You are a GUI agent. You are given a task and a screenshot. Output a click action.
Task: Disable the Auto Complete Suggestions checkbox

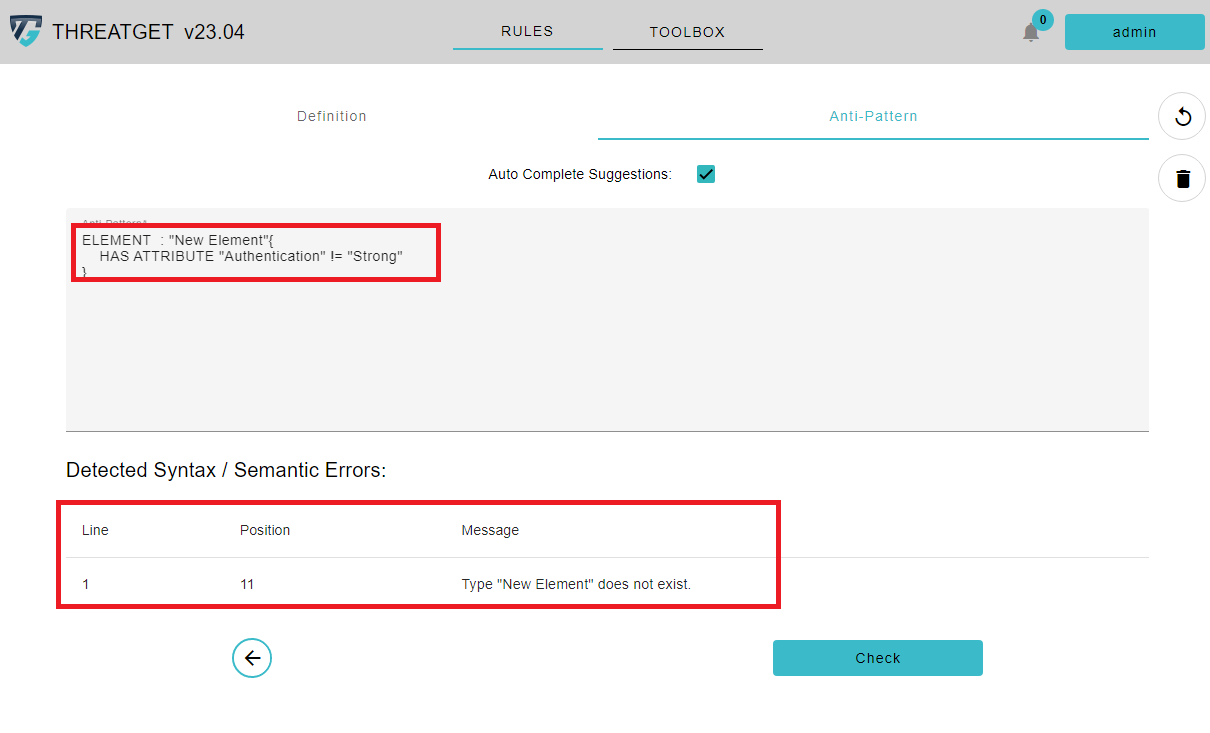pos(706,174)
